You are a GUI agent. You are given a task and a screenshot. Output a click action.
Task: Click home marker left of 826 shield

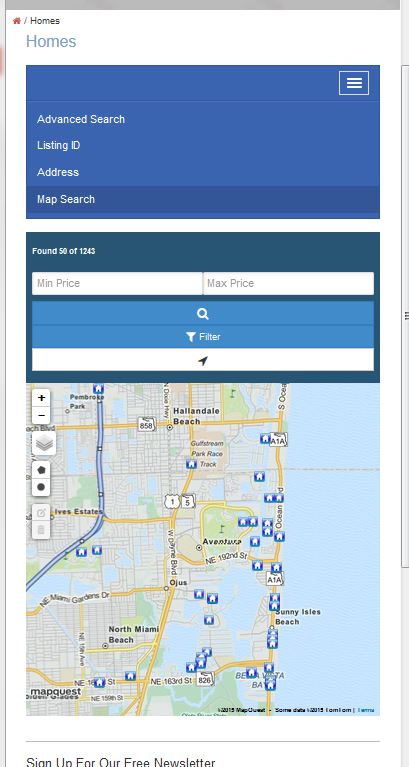click(191, 667)
